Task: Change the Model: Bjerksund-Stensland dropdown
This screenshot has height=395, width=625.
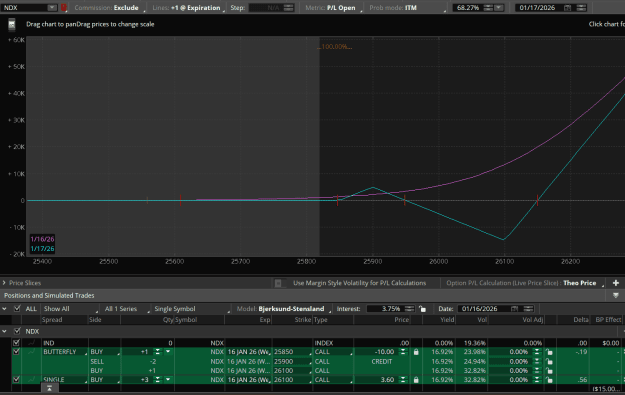Action: 284,309
